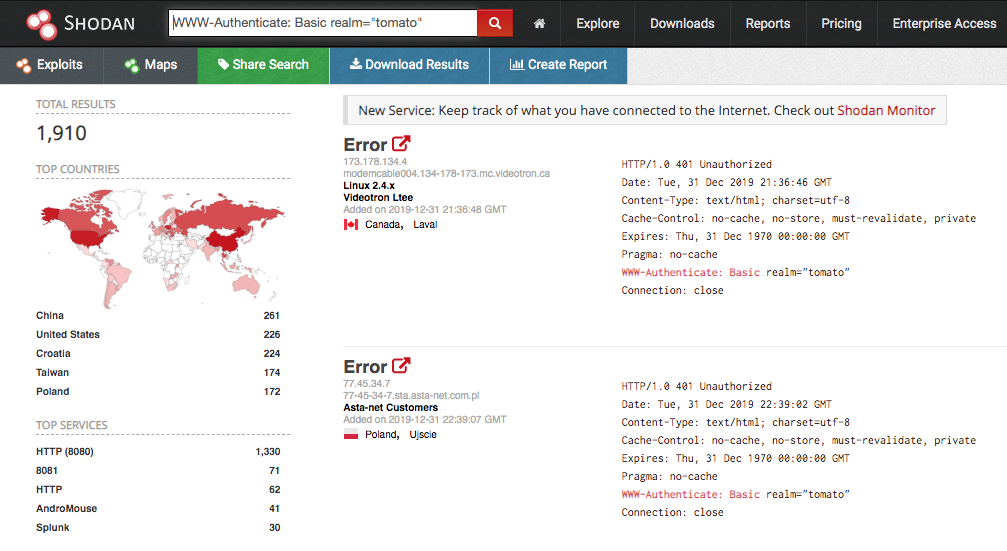Filter results by Poland in second result
Viewport: 1007px width, 551px height.
tap(382, 435)
